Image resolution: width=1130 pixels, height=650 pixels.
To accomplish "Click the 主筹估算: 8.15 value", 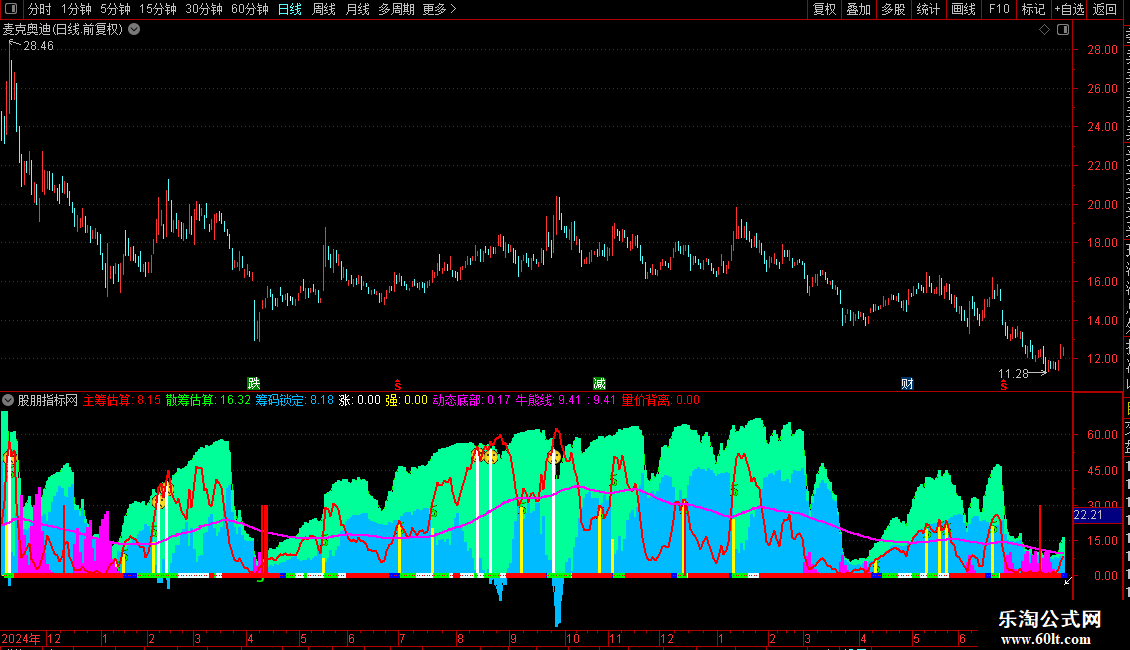I will [x=122, y=400].
